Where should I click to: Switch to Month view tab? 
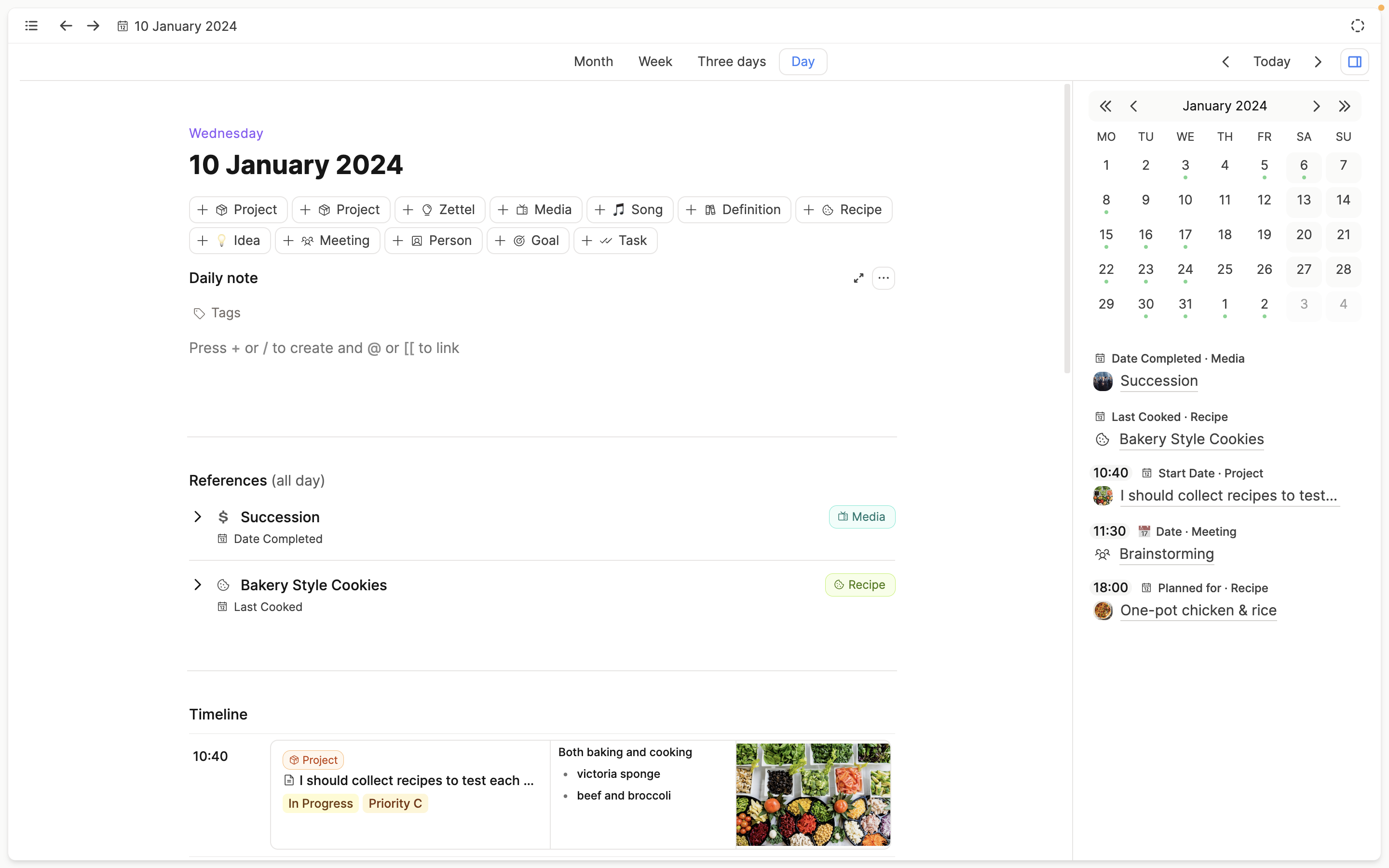[593, 61]
